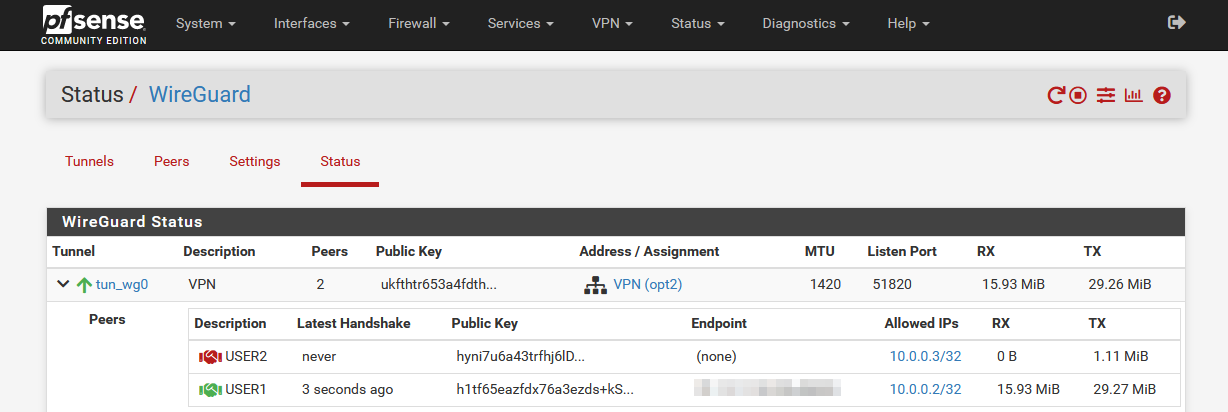Click the VPN (opt2) assignment link
Image resolution: width=1228 pixels, height=412 pixels.
[647, 284]
